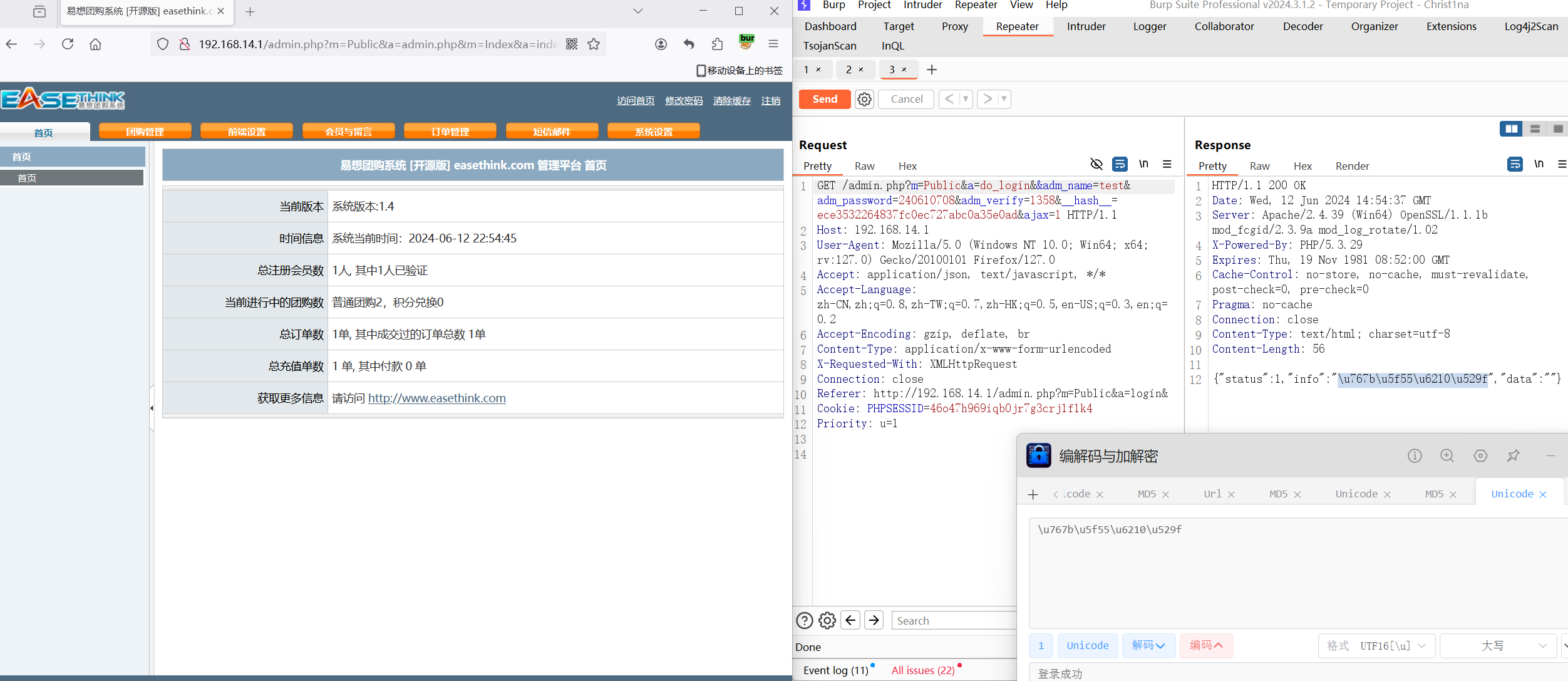
Task: Click the Burp extension icon in Firefox toolbar
Action: 746,43
